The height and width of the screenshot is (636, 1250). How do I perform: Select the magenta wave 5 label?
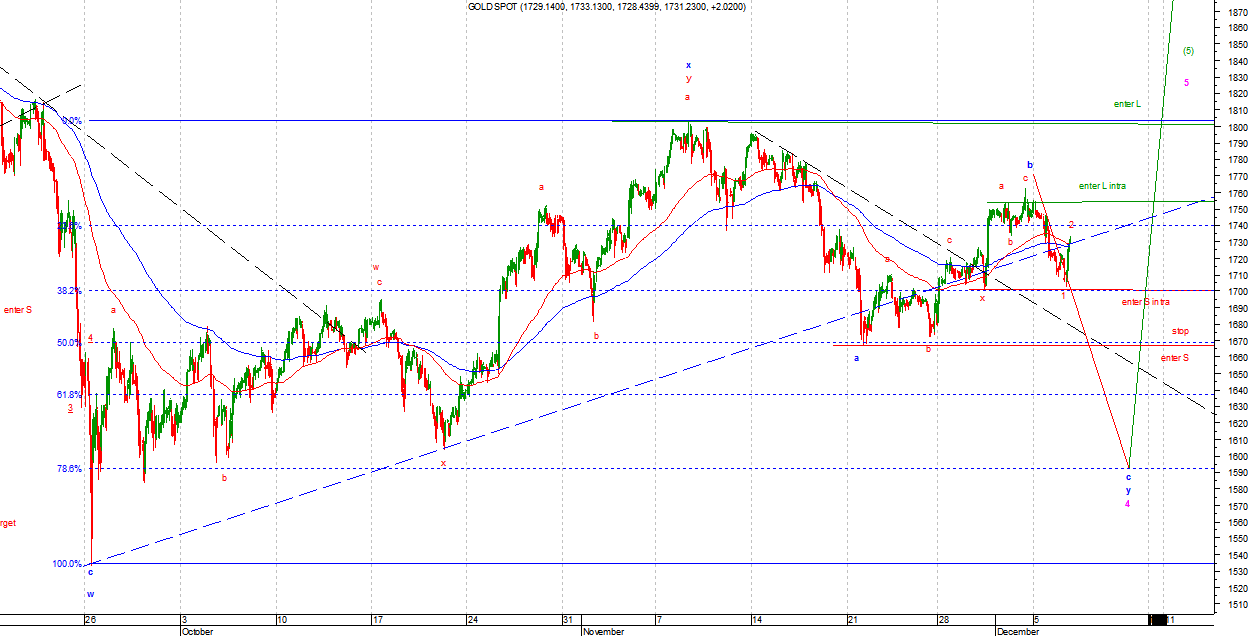(x=1186, y=82)
